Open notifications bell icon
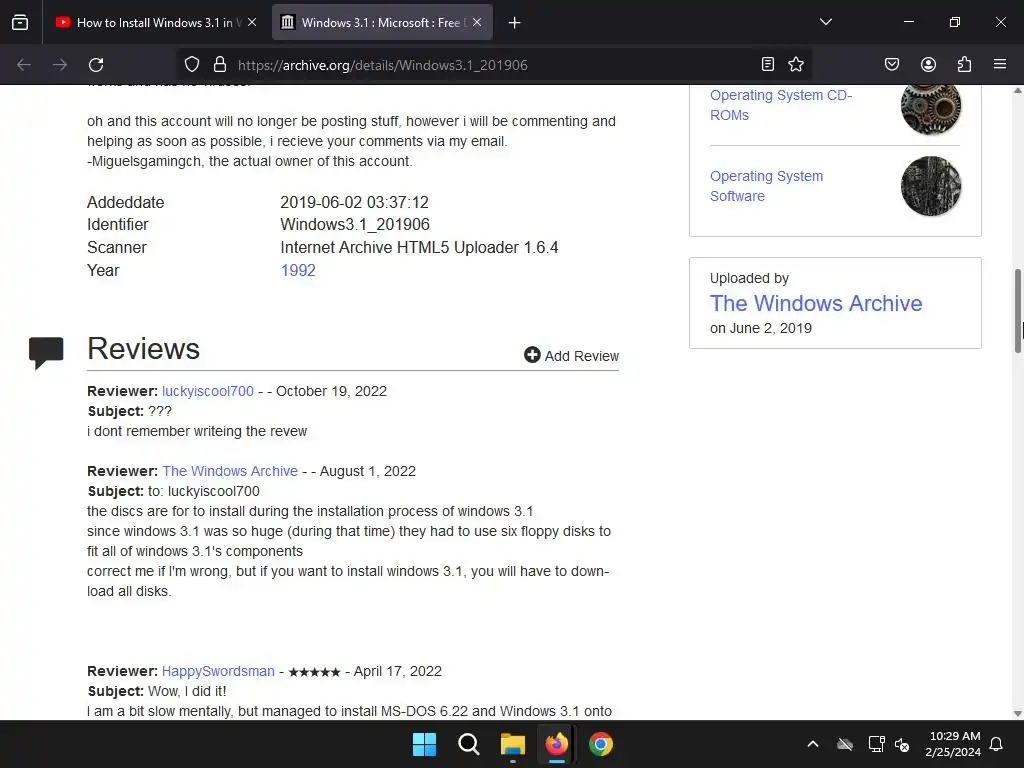 coord(997,744)
